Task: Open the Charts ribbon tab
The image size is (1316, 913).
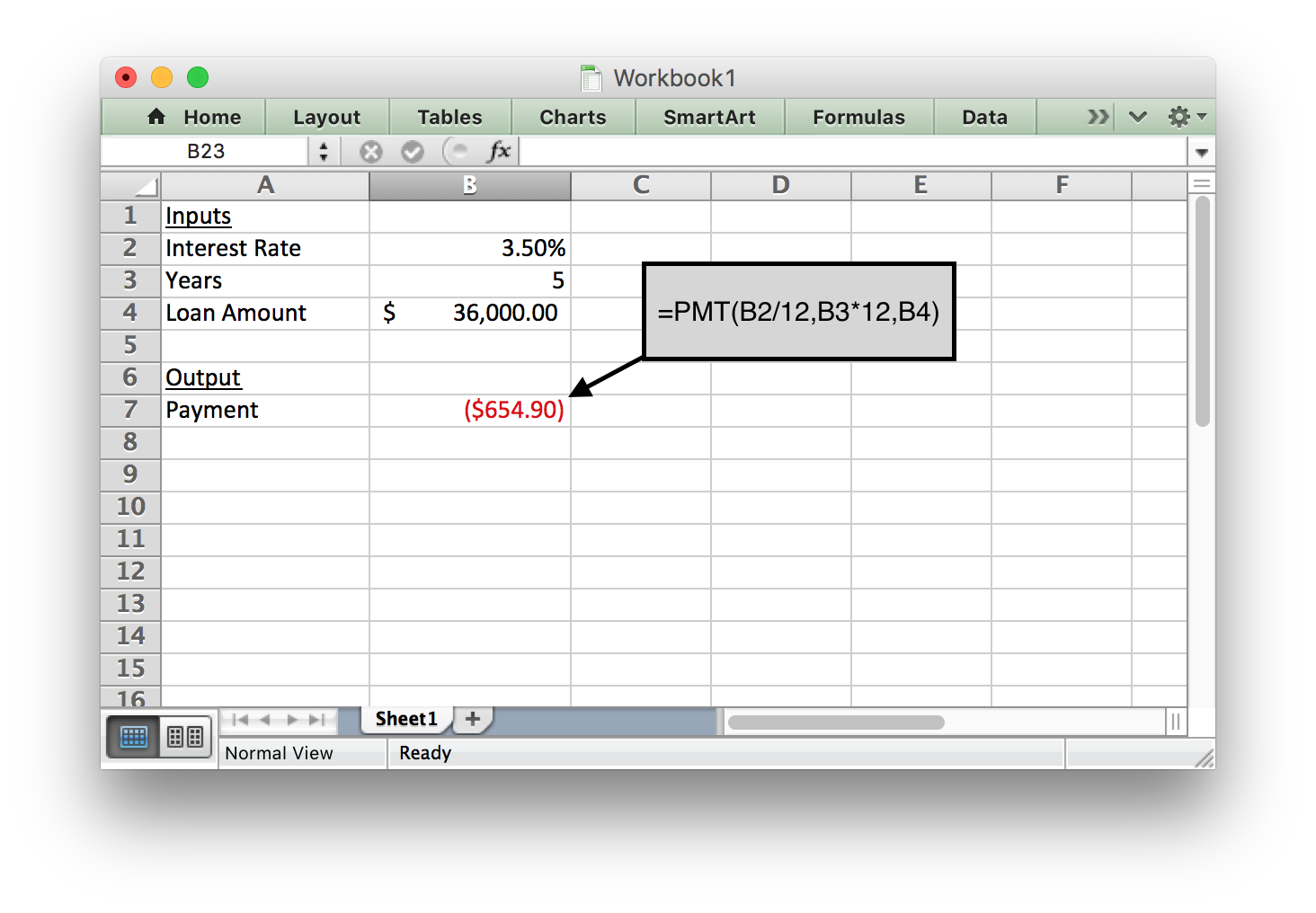Action: click(573, 118)
